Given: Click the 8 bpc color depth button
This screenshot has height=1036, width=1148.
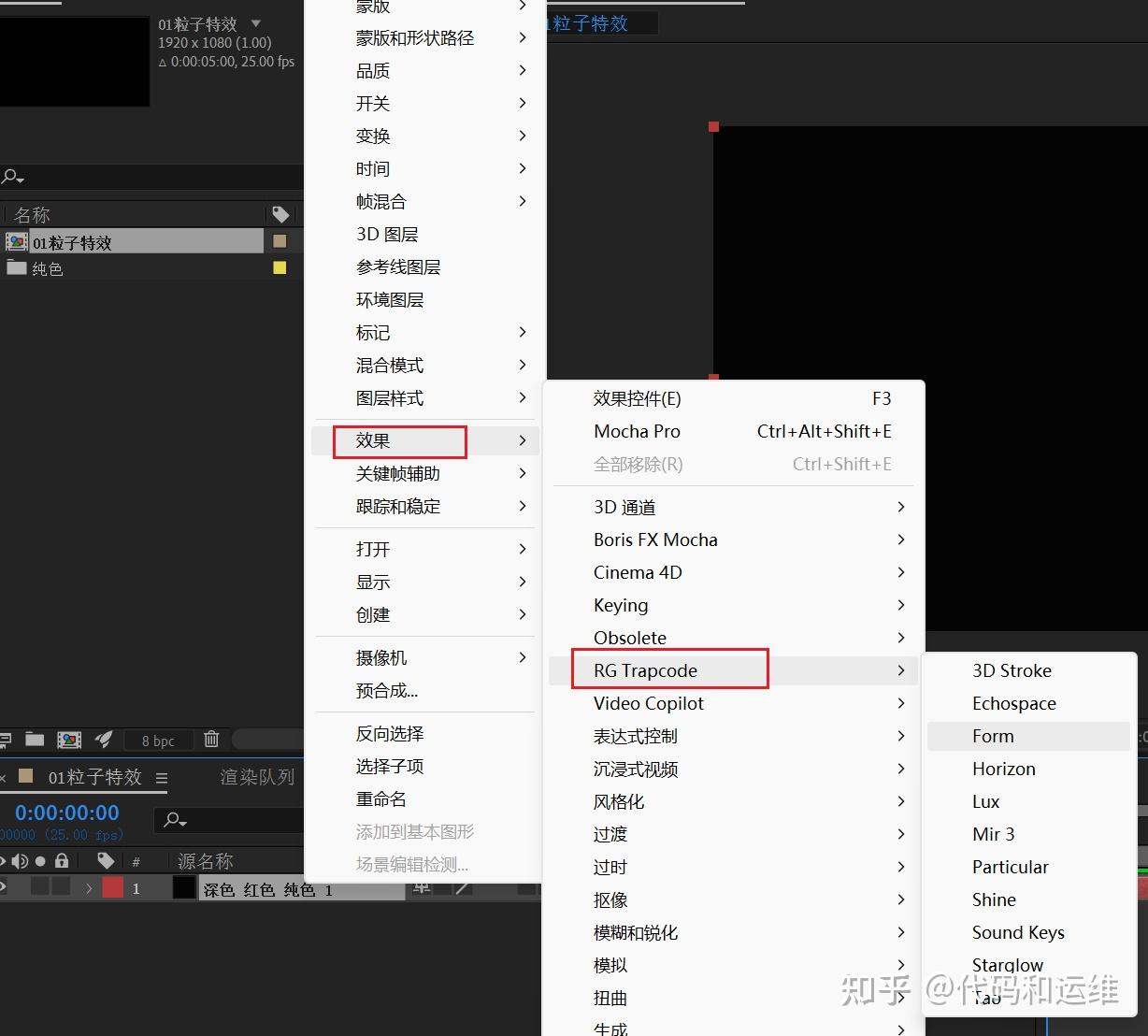Looking at the screenshot, I should [157, 740].
